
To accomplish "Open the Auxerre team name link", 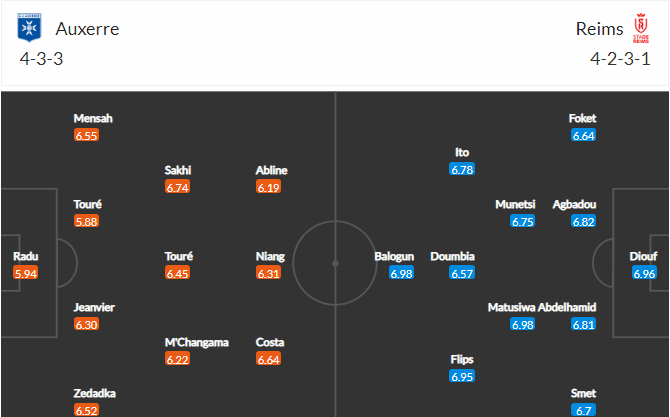I will point(87,29).
